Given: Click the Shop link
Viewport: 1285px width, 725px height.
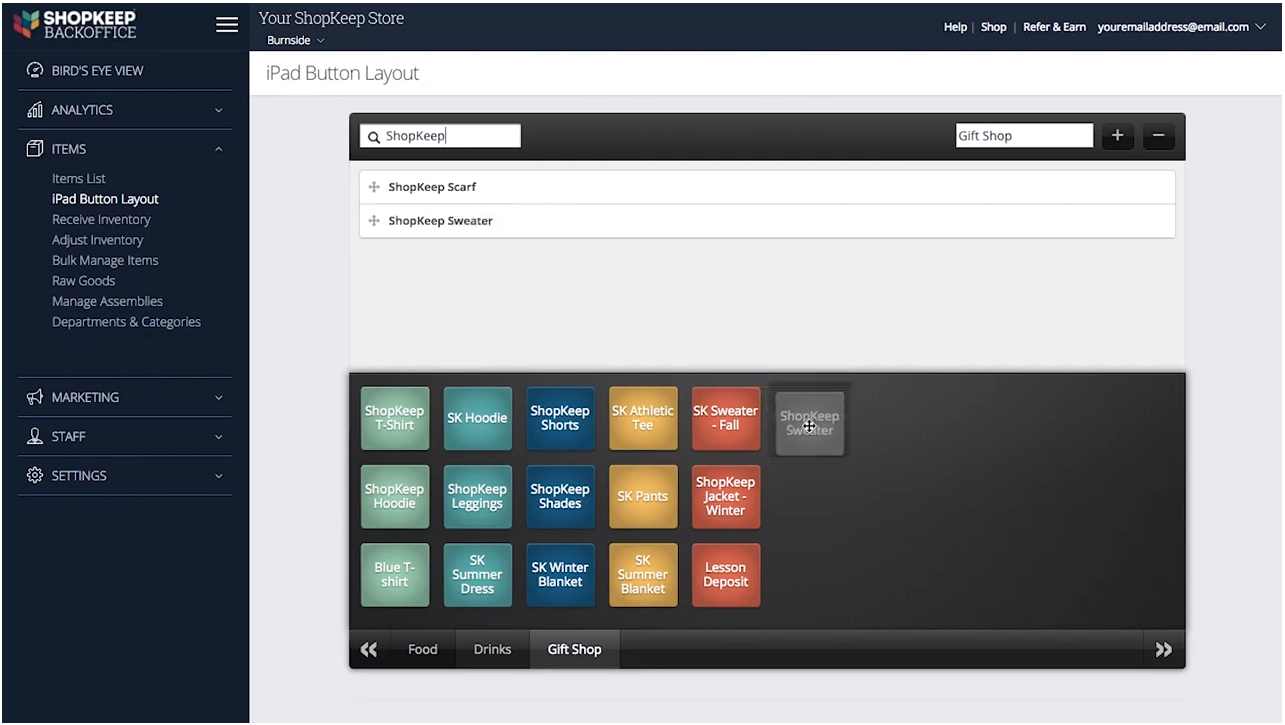Looking at the screenshot, I should (993, 27).
